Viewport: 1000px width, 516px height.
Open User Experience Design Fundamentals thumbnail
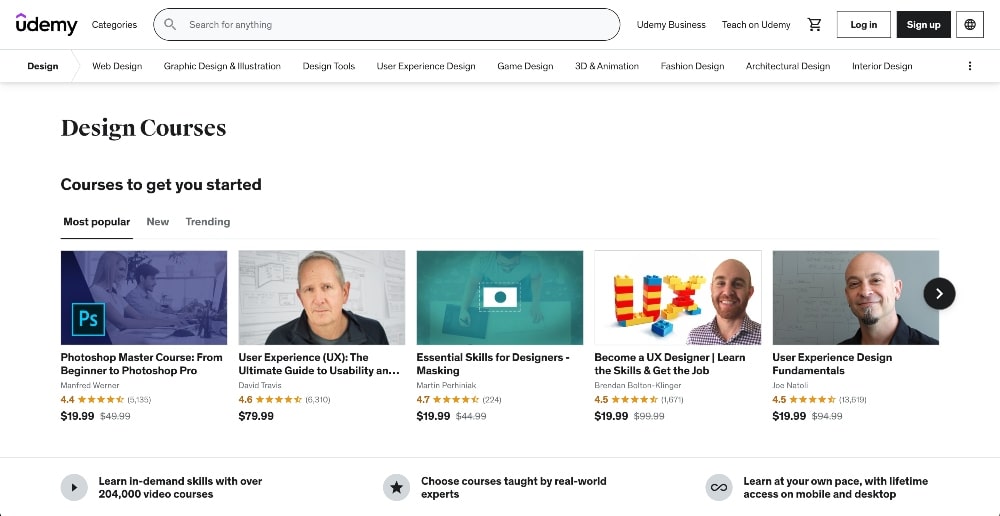(855, 297)
